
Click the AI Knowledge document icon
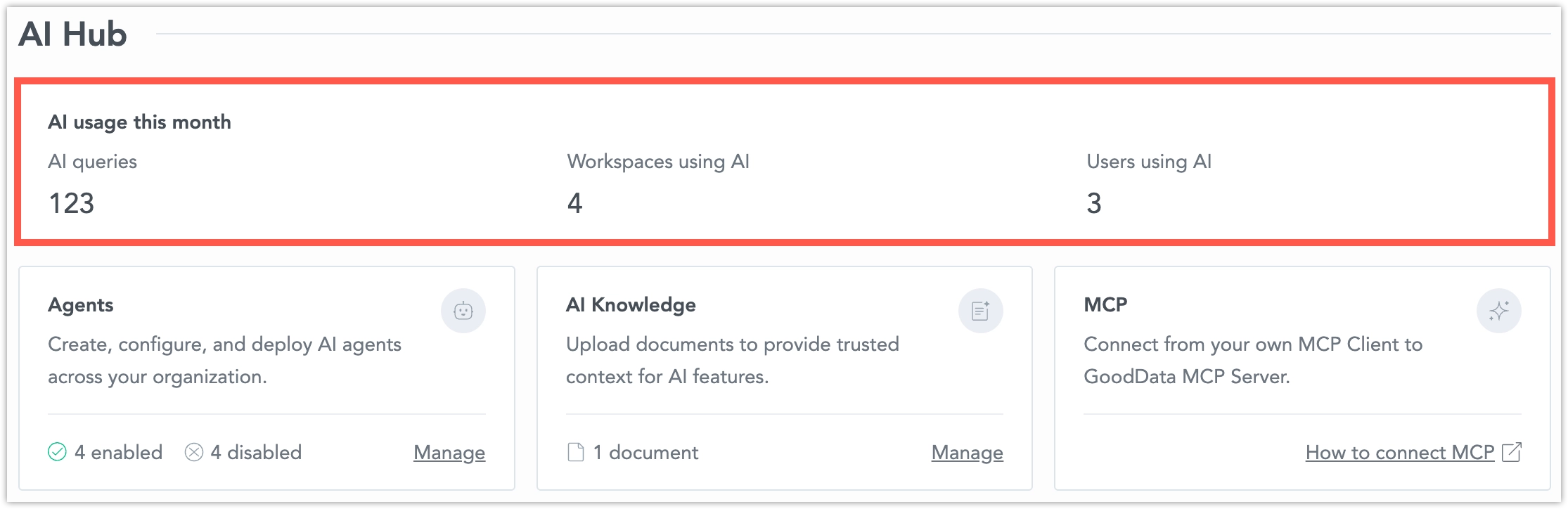click(981, 311)
